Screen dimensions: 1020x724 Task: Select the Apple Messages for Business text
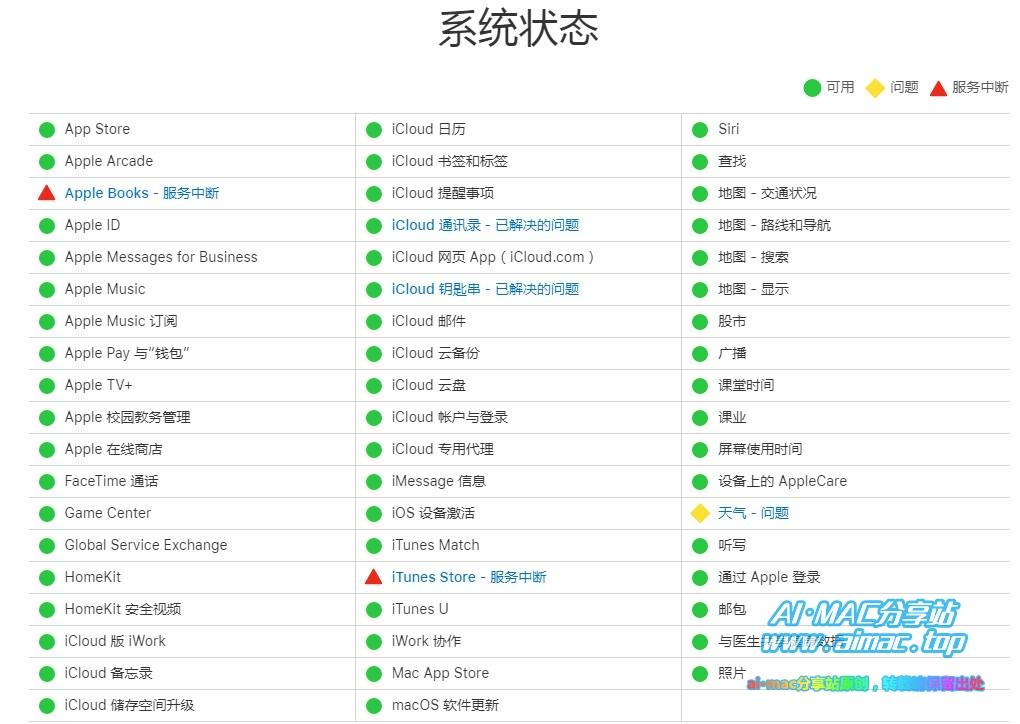tap(161, 257)
